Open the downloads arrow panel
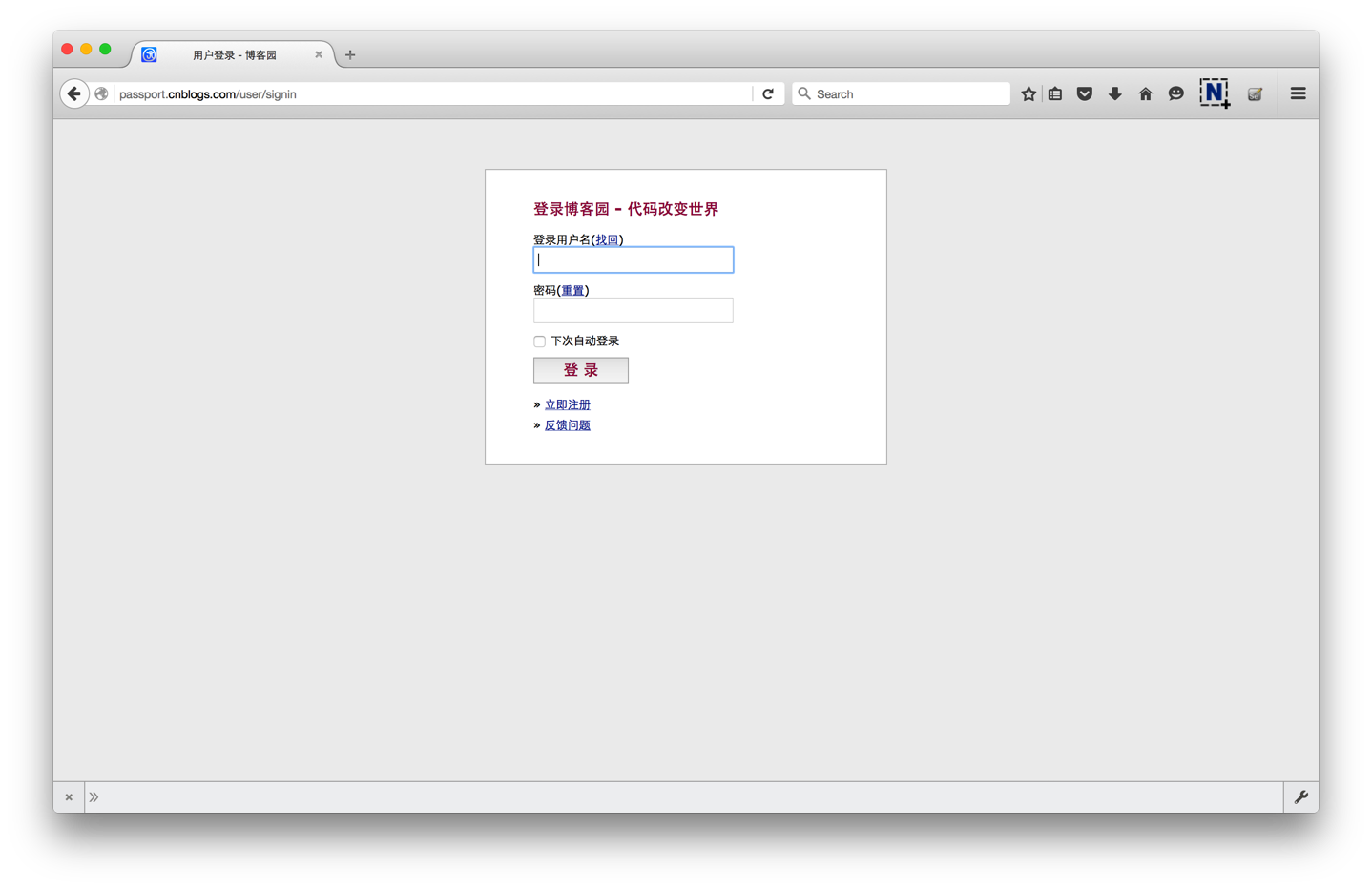The image size is (1372, 889). click(1114, 93)
